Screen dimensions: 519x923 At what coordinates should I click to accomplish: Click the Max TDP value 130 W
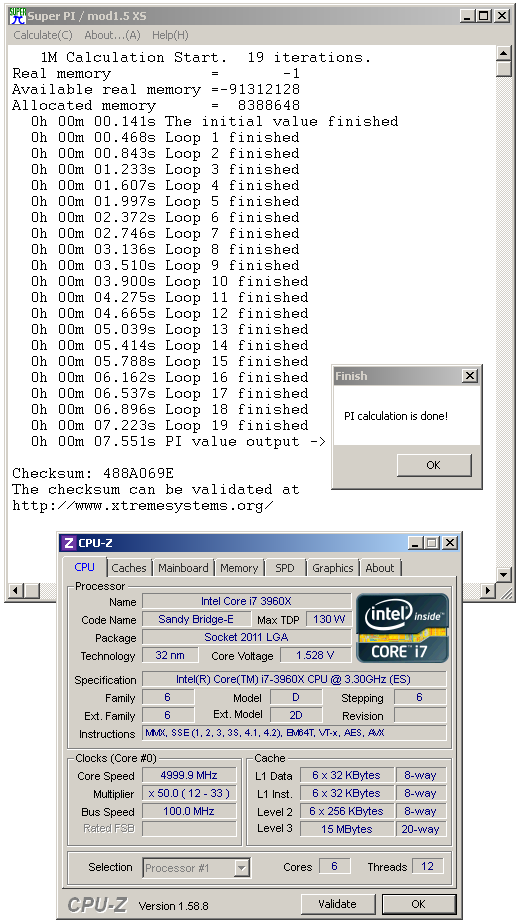point(329,619)
